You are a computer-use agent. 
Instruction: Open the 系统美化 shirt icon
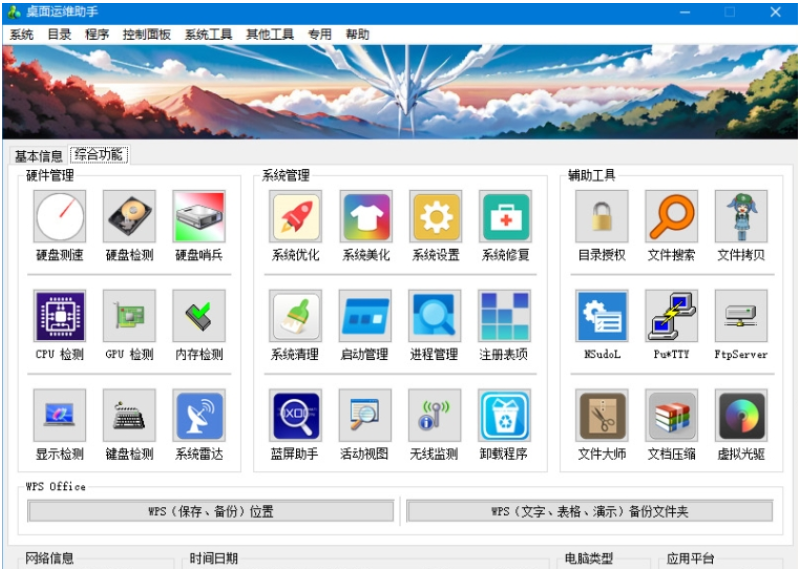pyautogui.click(x=365, y=217)
